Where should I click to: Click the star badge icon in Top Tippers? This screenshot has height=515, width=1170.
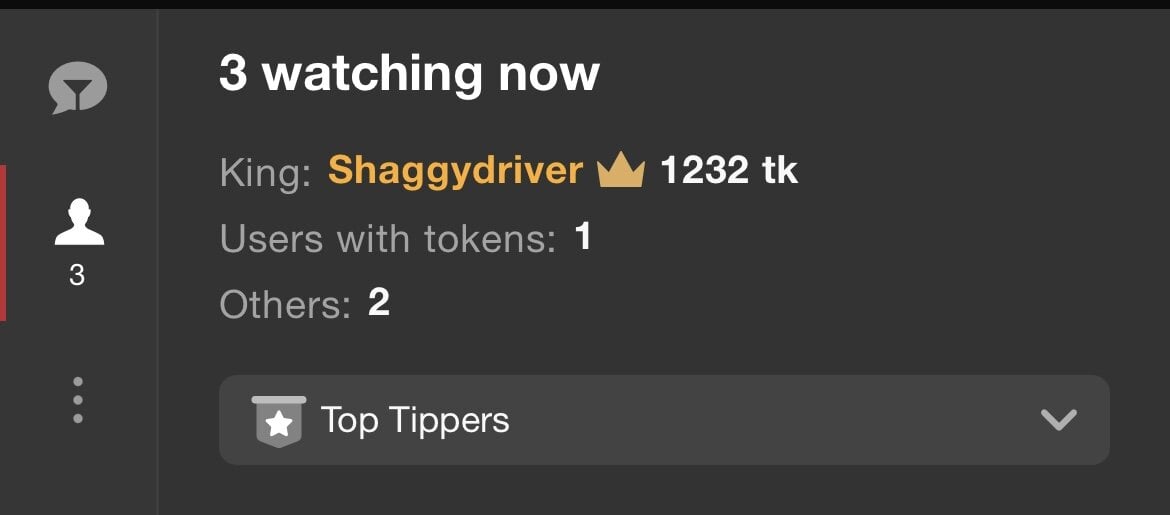pyautogui.click(x=279, y=421)
